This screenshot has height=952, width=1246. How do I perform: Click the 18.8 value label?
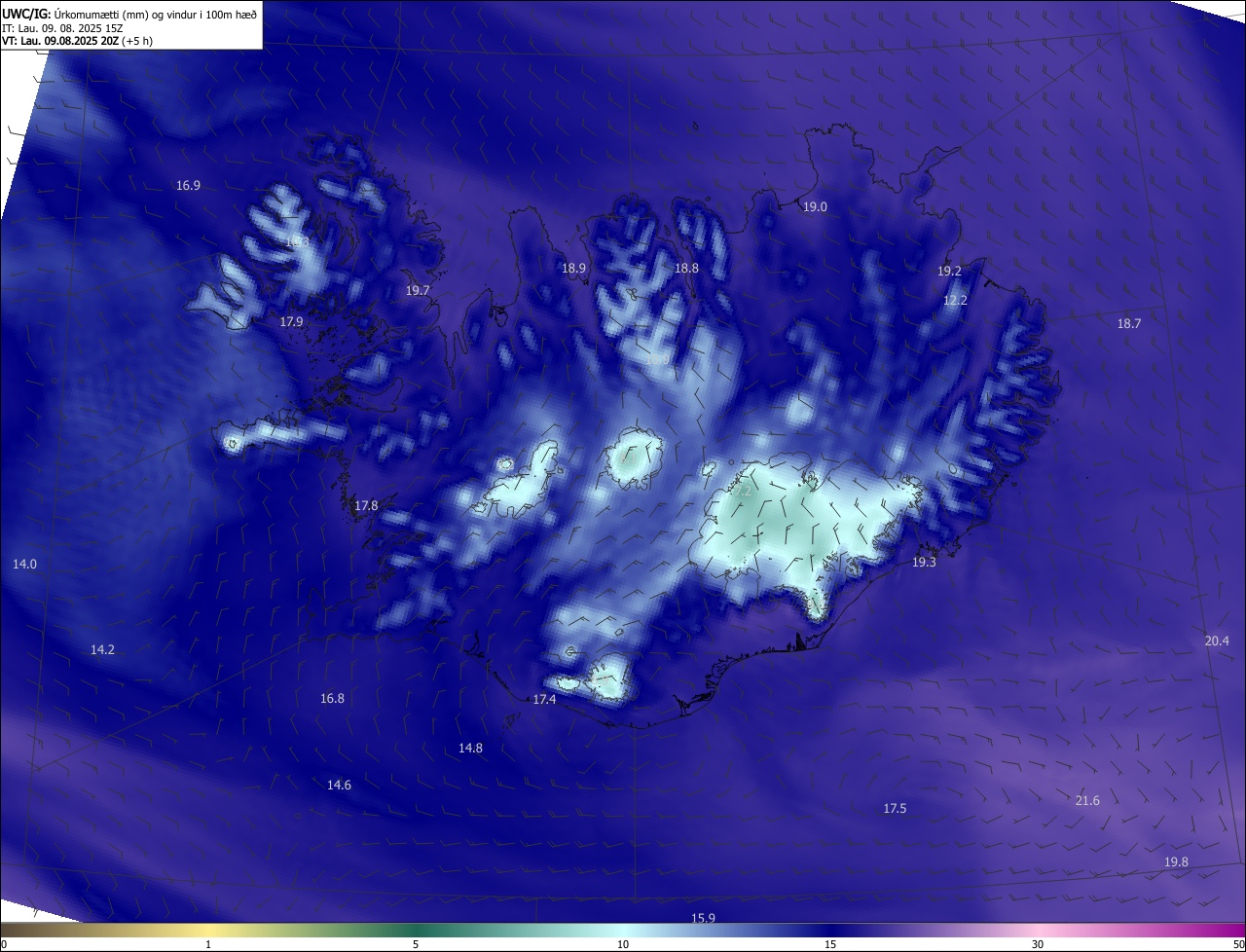tap(687, 268)
